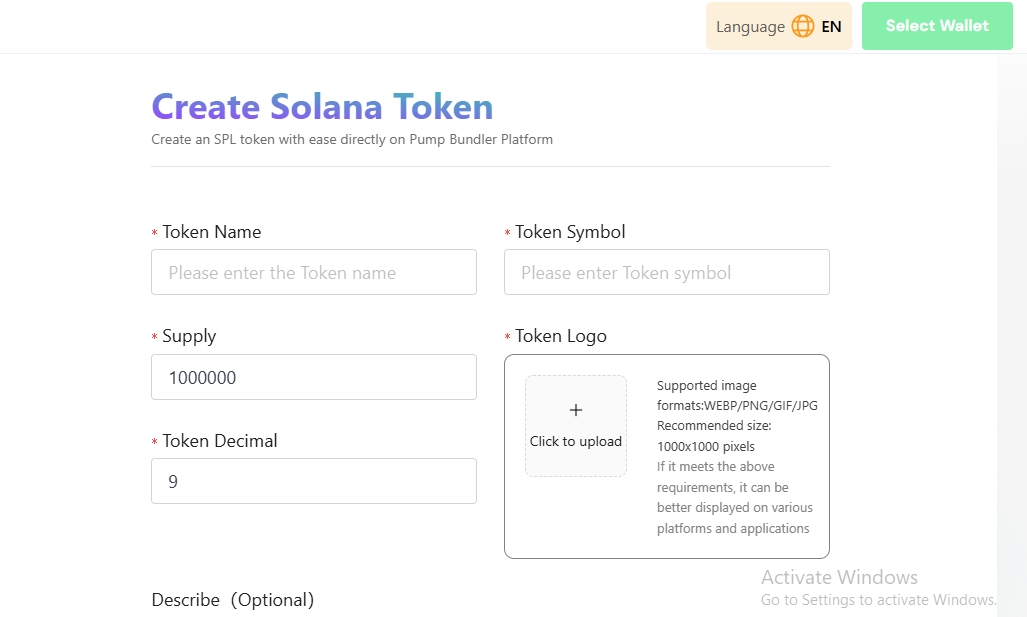The height and width of the screenshot is (617, 1027).
Task: Click the Token Decimal label
Action: coord(220,441)
